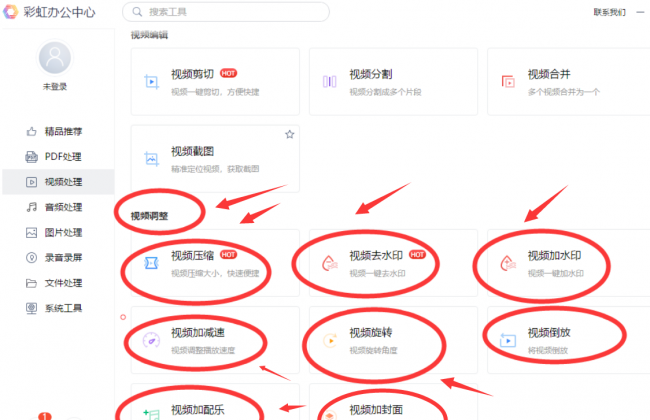Click the 精准定位视频,获取截图 description
This screenshot has height=420, width=650.
click(215, 169)
